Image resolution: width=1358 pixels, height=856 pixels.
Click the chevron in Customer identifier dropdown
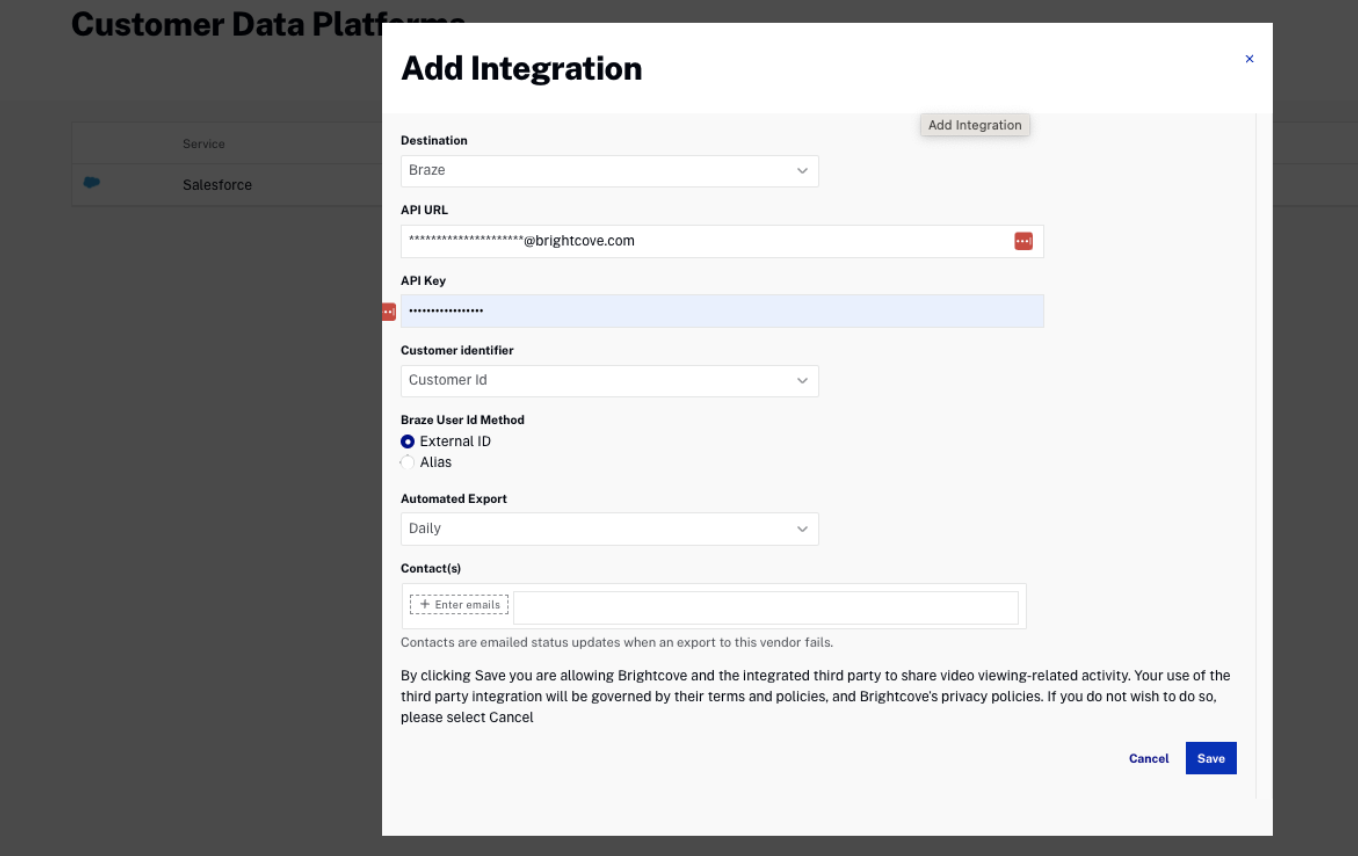802,381
